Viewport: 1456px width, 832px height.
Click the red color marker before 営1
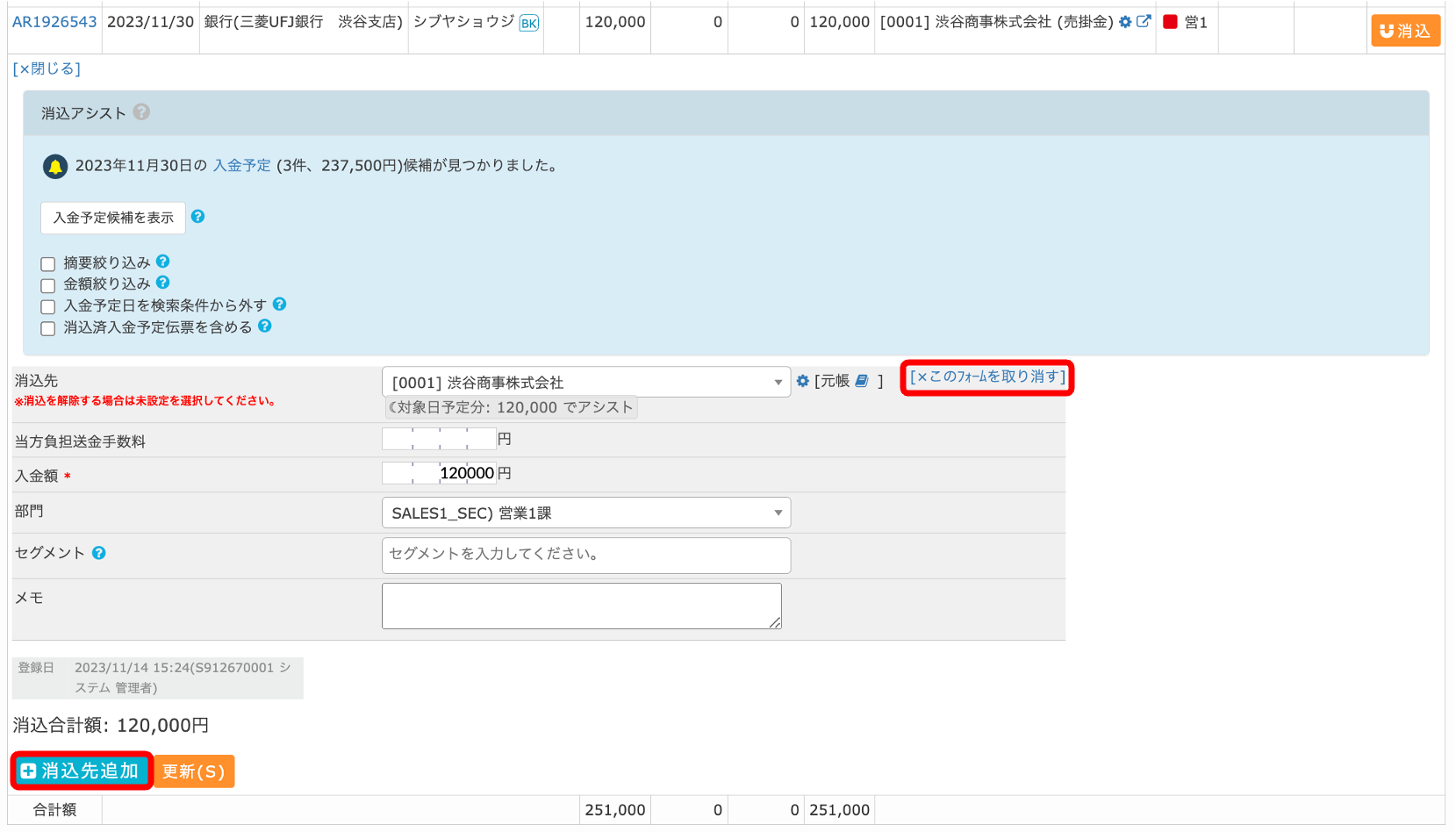pyautogui.click(x=1170, y=22)
